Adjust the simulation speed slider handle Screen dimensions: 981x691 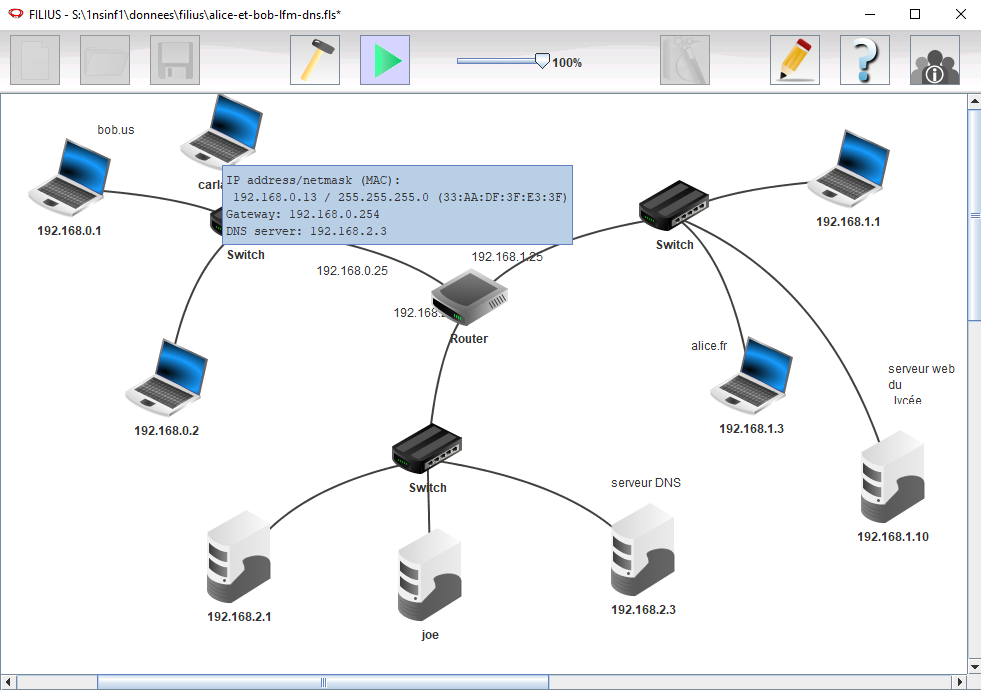click(542, 61)
